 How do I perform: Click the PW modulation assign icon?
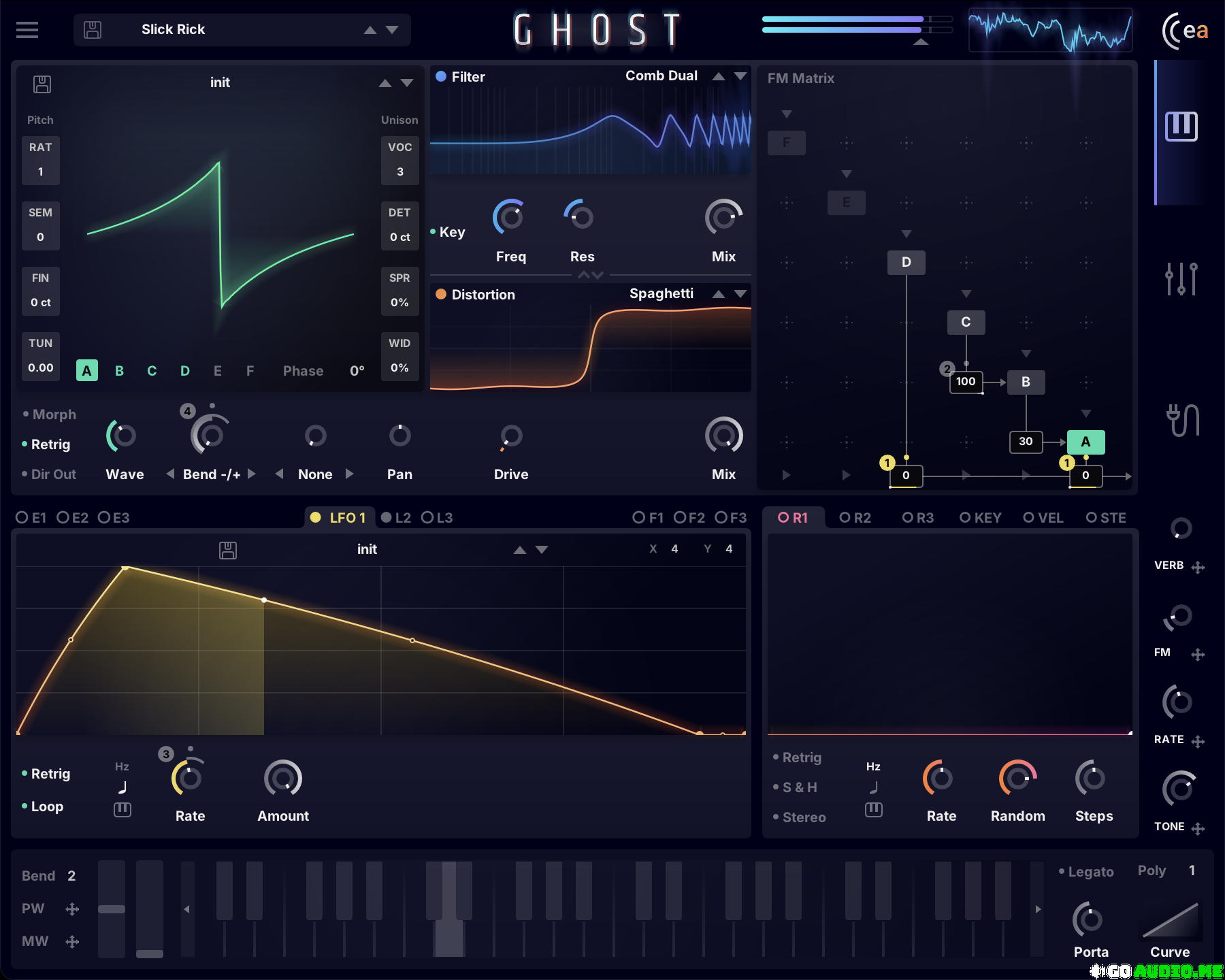click(72, 909)
